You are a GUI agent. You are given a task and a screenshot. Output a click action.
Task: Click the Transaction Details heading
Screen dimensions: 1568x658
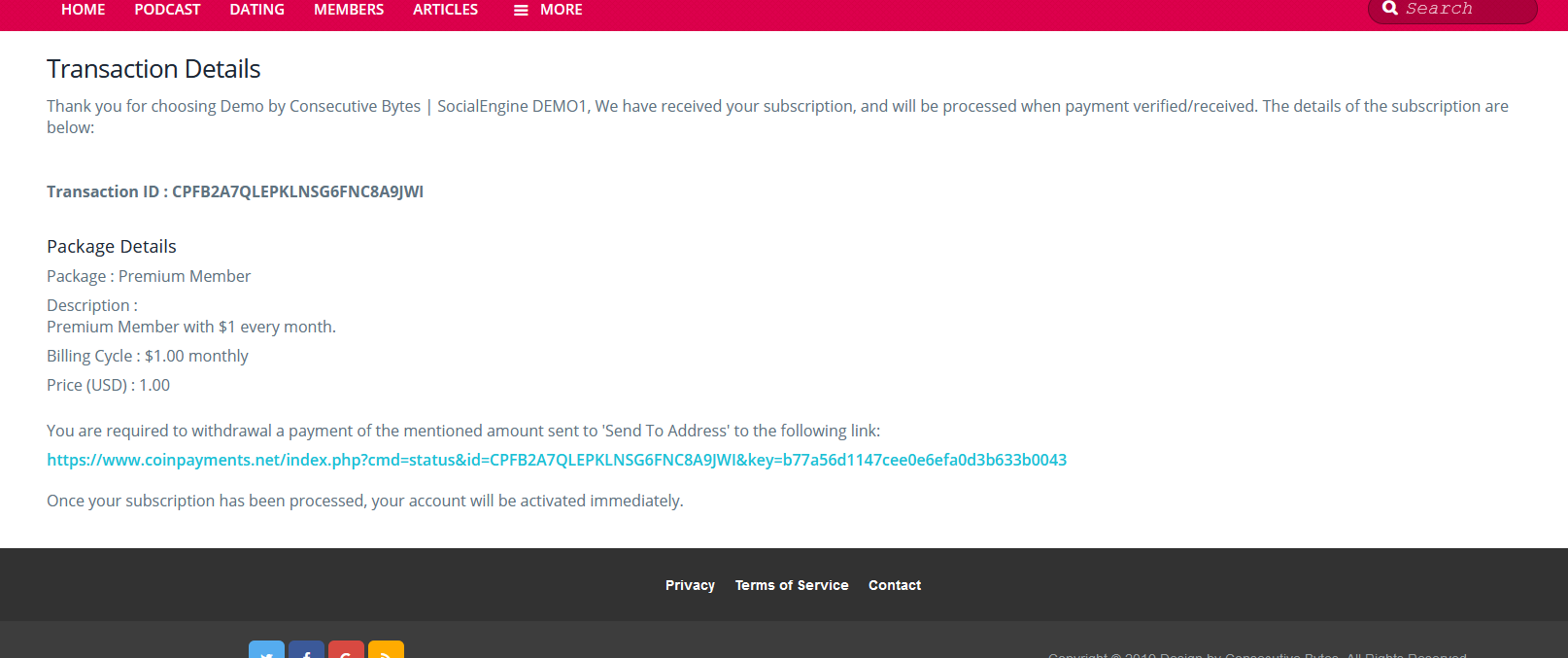tap(153, 69)
